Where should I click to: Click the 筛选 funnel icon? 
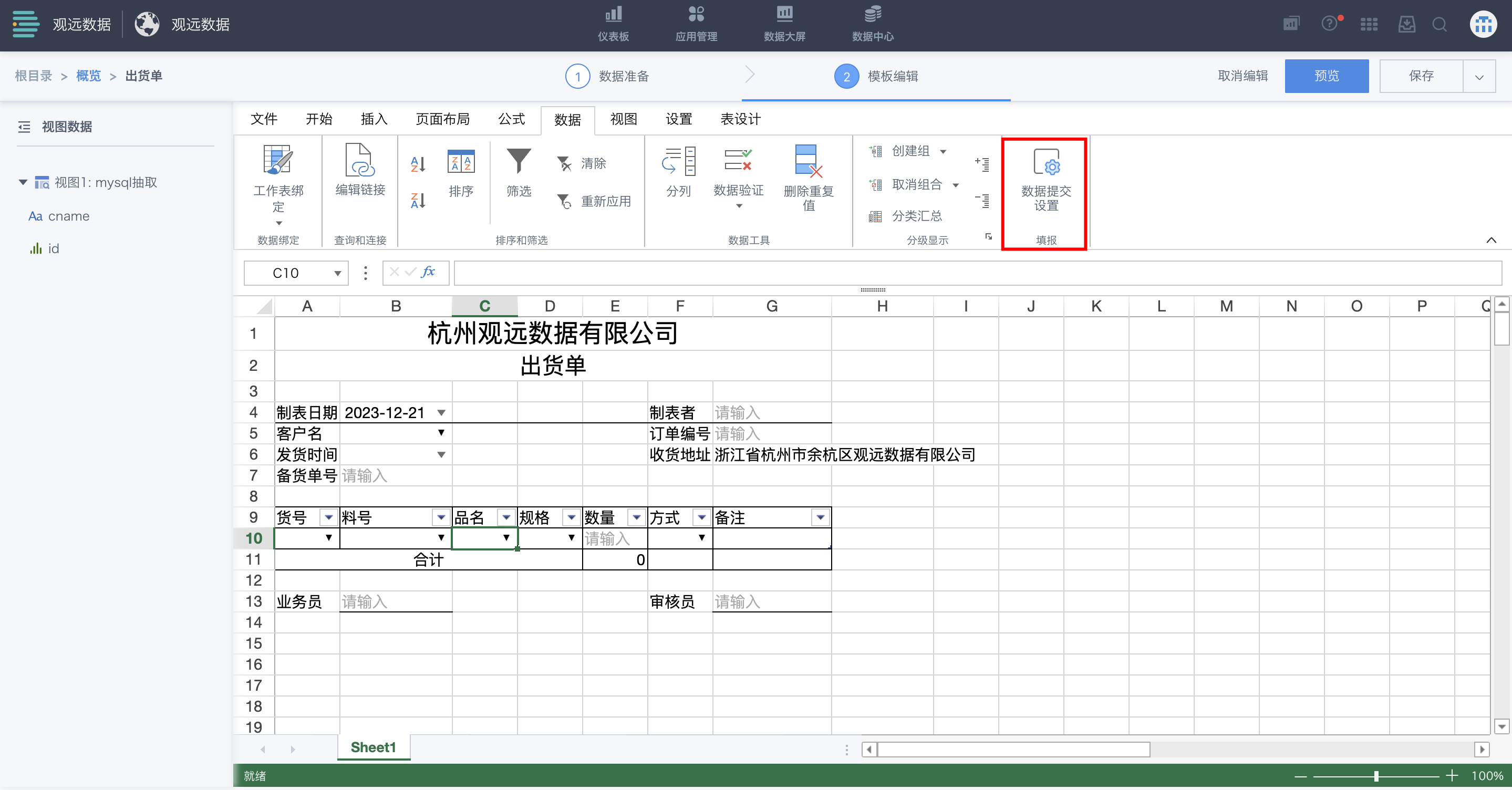[x=519, y=161]
